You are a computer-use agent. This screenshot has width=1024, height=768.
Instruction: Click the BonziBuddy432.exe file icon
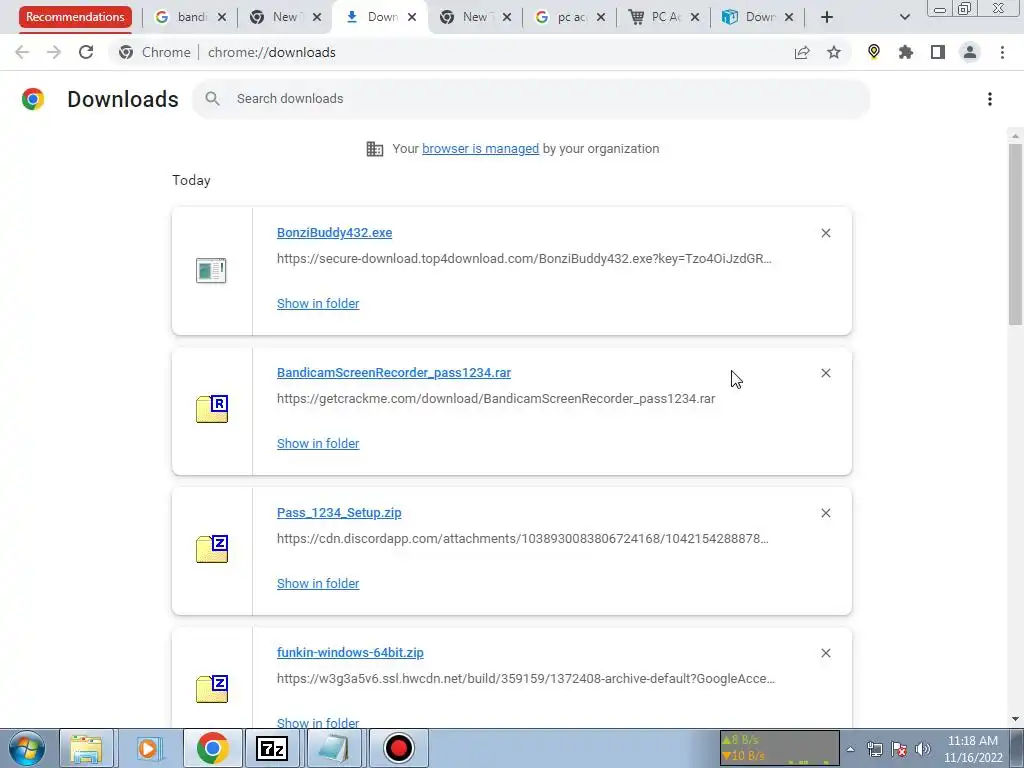coord(211,270)
